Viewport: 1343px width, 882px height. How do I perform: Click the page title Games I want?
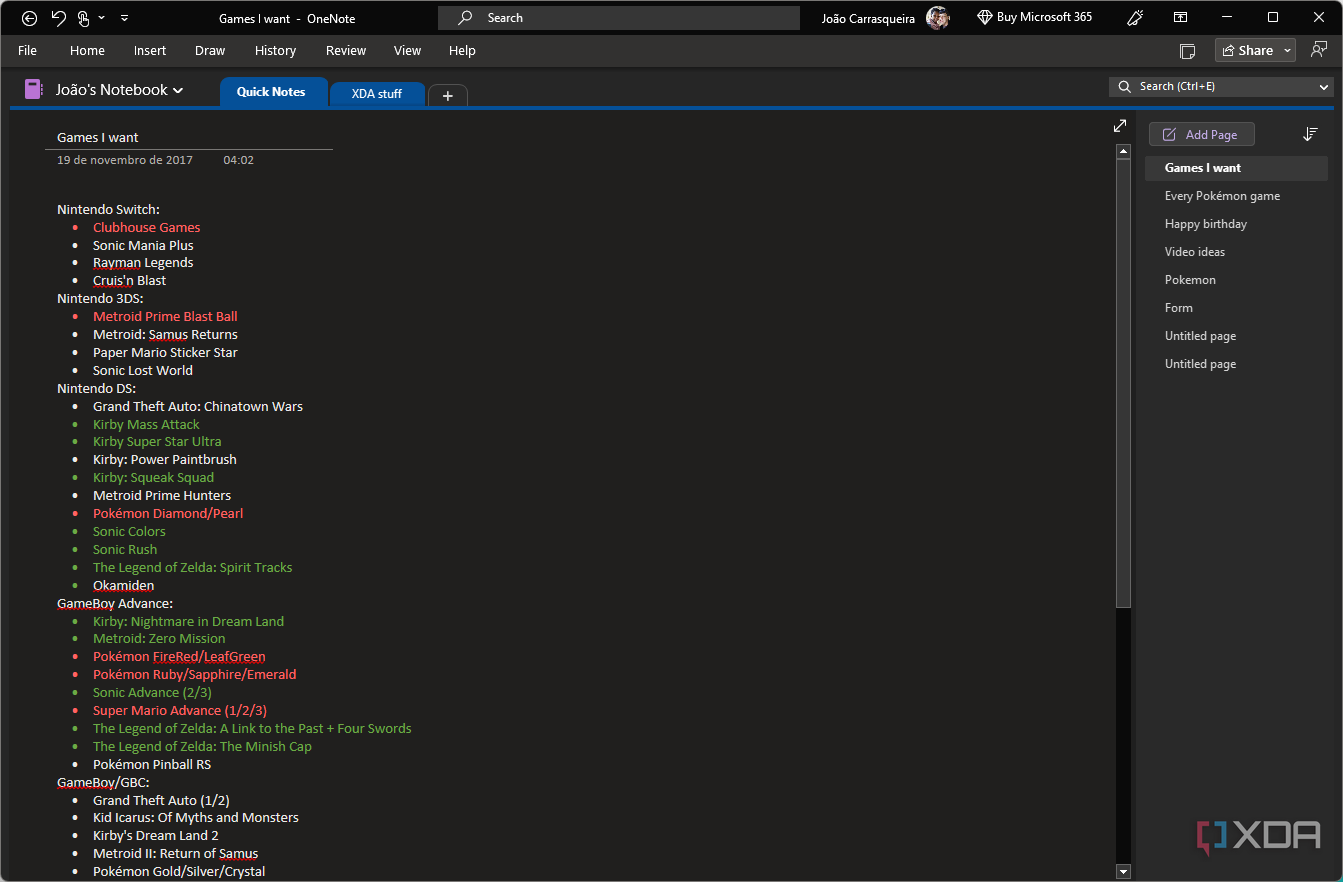(x=98, y=138)
